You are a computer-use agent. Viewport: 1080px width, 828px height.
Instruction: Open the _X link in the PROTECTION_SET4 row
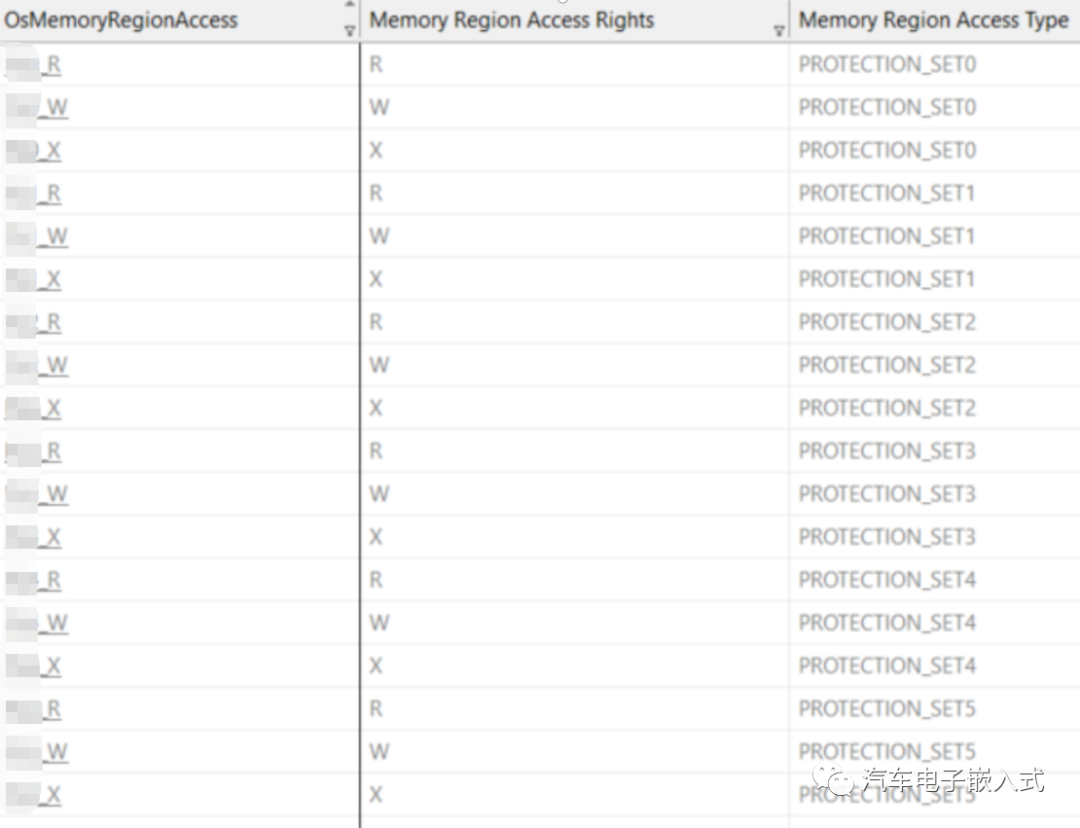(50, 666)
